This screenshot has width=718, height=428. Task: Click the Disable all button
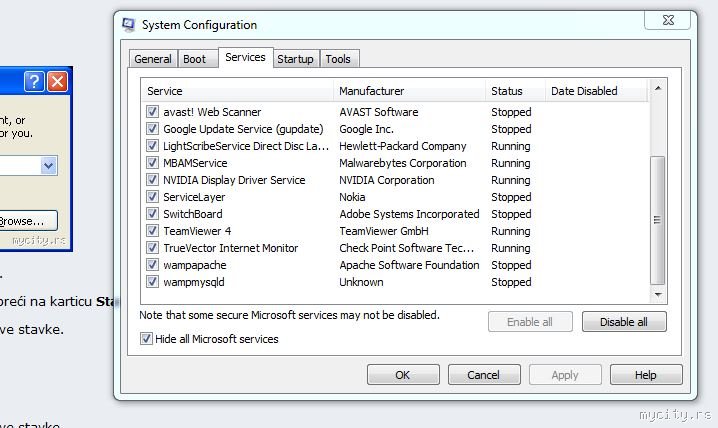(624, 322)
